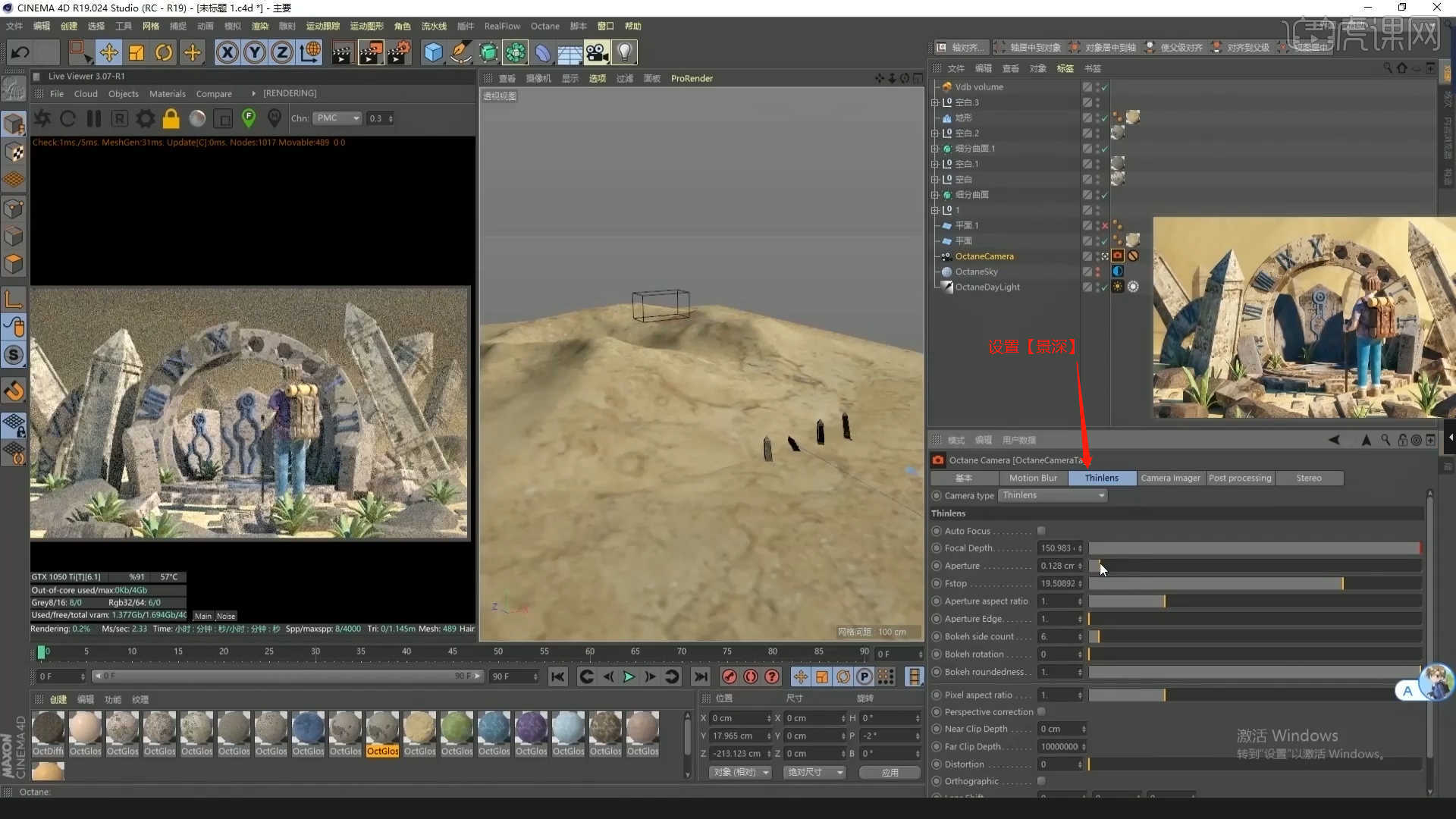1456x819 pixels.
Task: Click the 应用 apply button
Action: [890, 772]
